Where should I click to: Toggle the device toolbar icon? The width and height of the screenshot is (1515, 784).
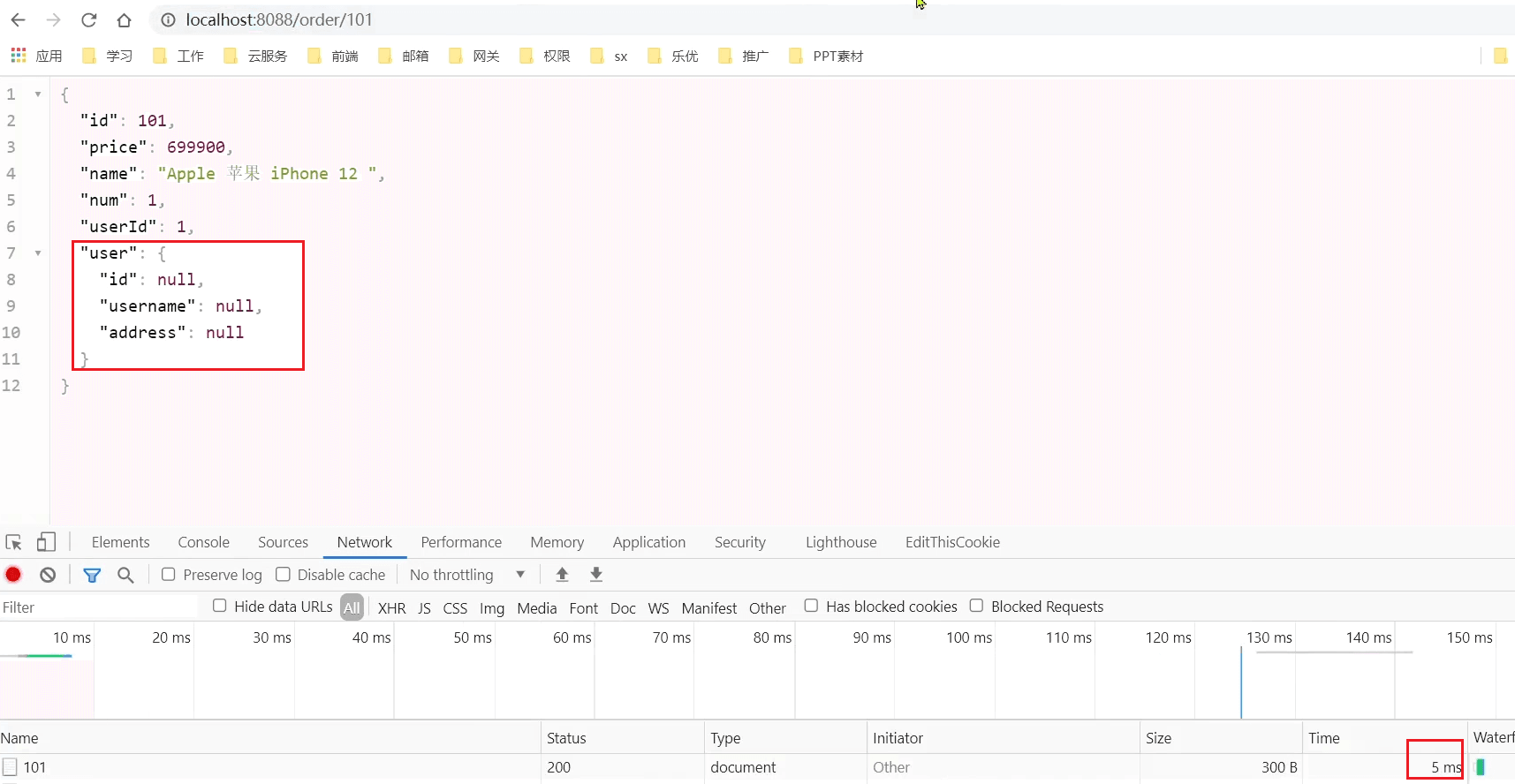46,542
